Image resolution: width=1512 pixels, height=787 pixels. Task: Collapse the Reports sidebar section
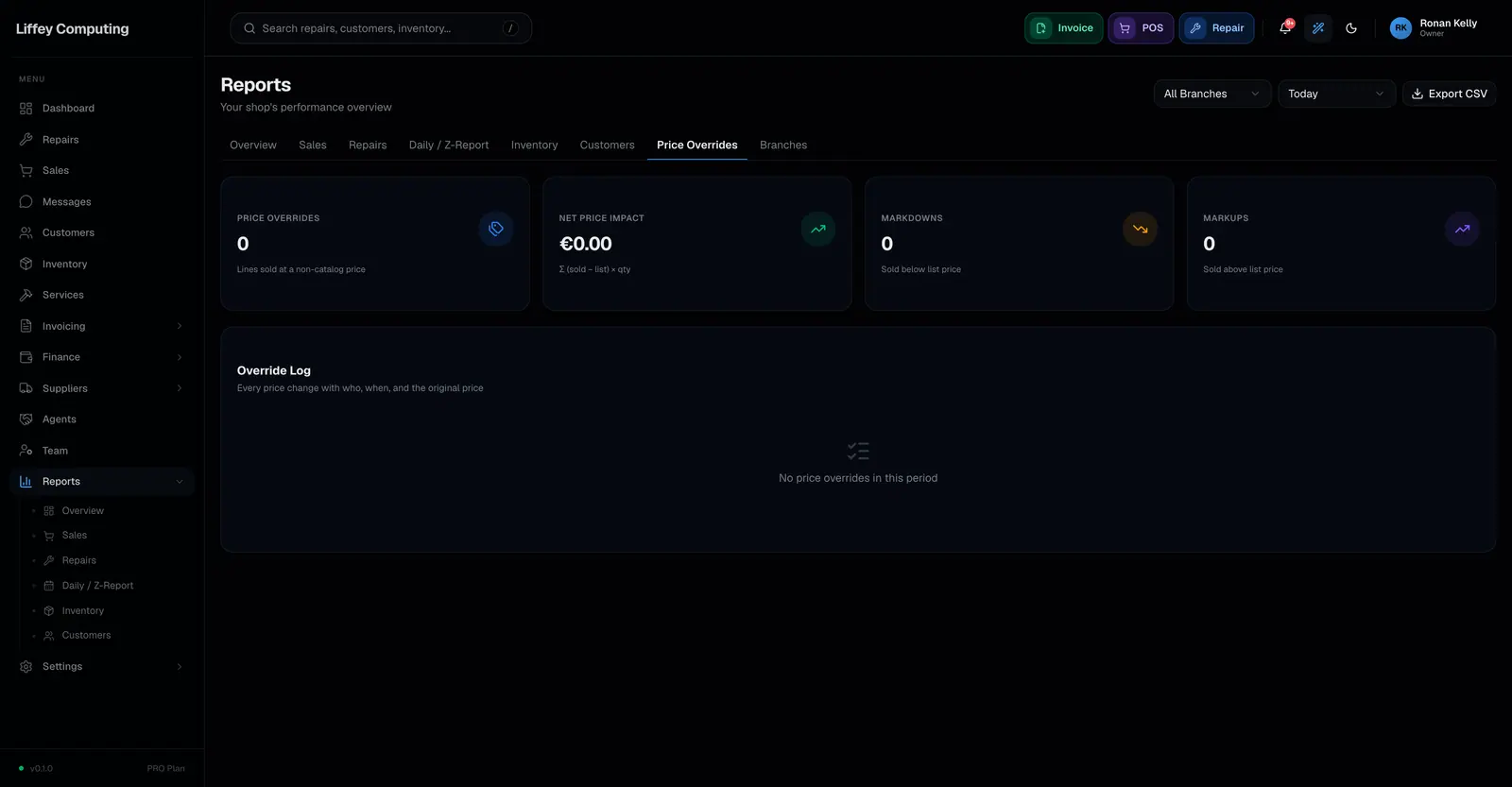[x=102, y=482]
